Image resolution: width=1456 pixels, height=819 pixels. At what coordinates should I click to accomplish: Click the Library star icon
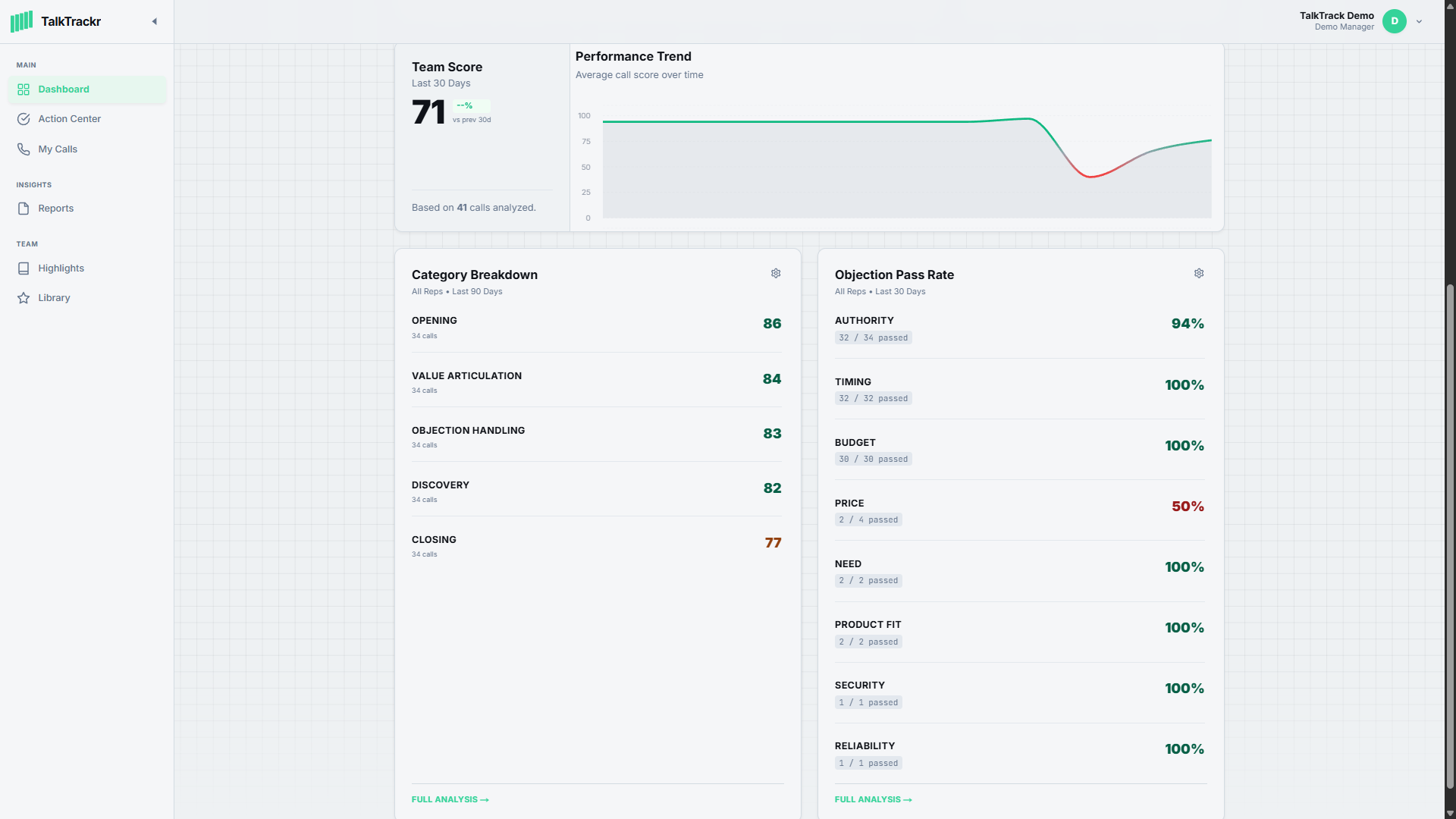(x=24, y=298)
